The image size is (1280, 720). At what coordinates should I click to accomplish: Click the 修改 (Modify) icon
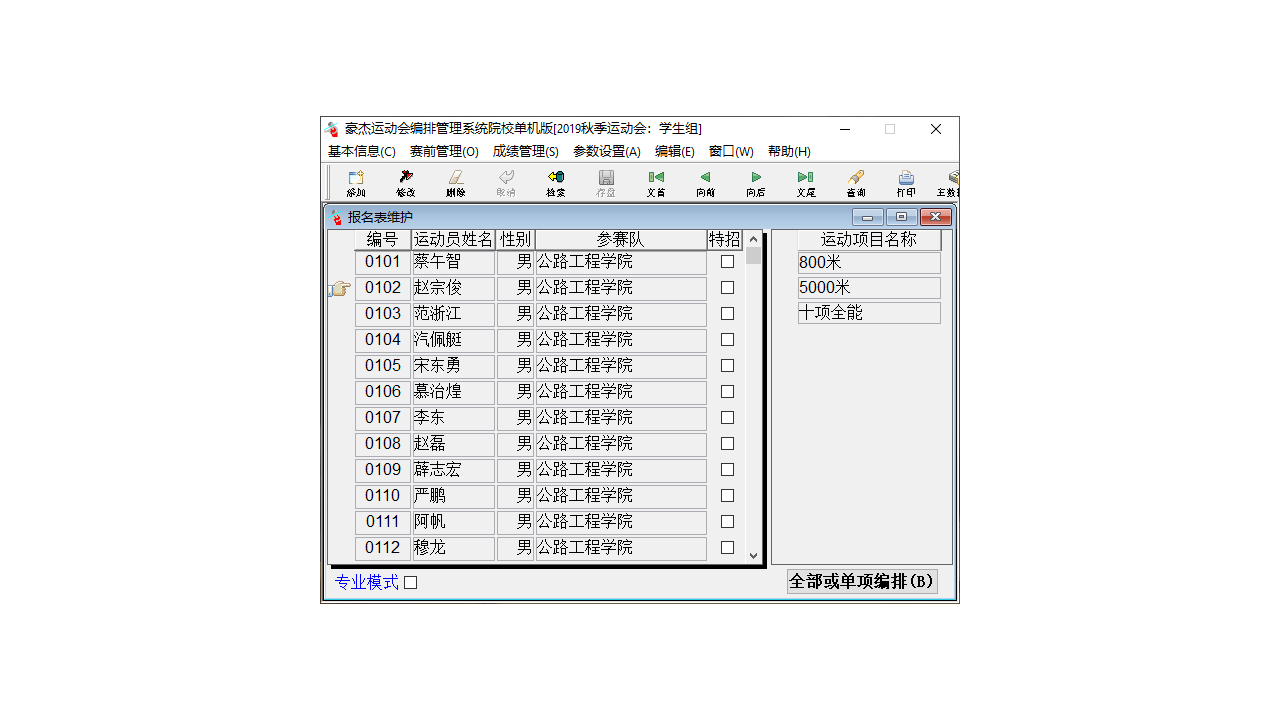point(405,182)
